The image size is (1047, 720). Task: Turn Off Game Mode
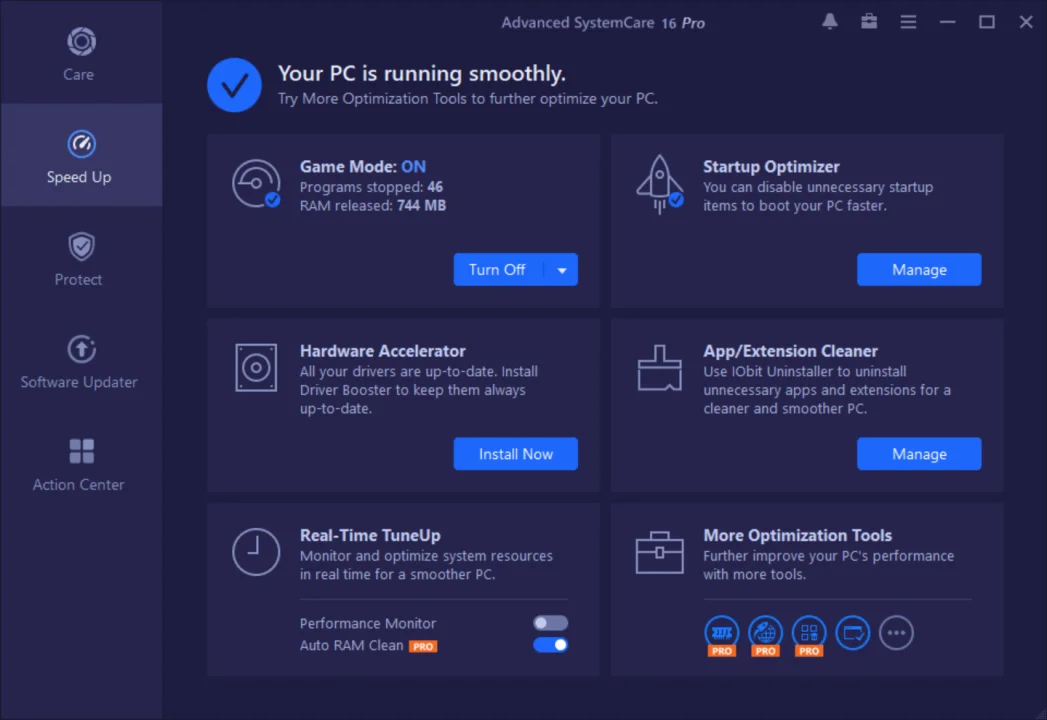tap(497, 269)
